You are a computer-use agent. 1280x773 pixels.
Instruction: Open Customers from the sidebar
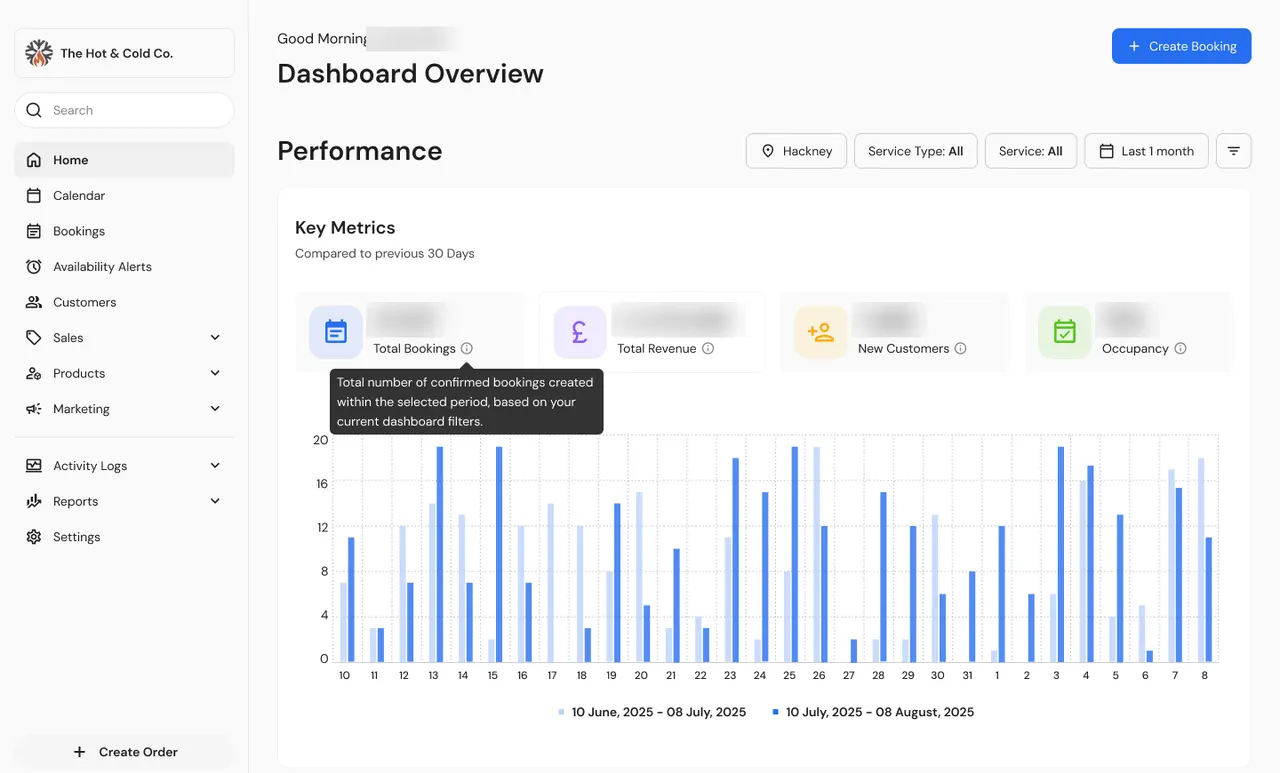click(x=124, y=302)
